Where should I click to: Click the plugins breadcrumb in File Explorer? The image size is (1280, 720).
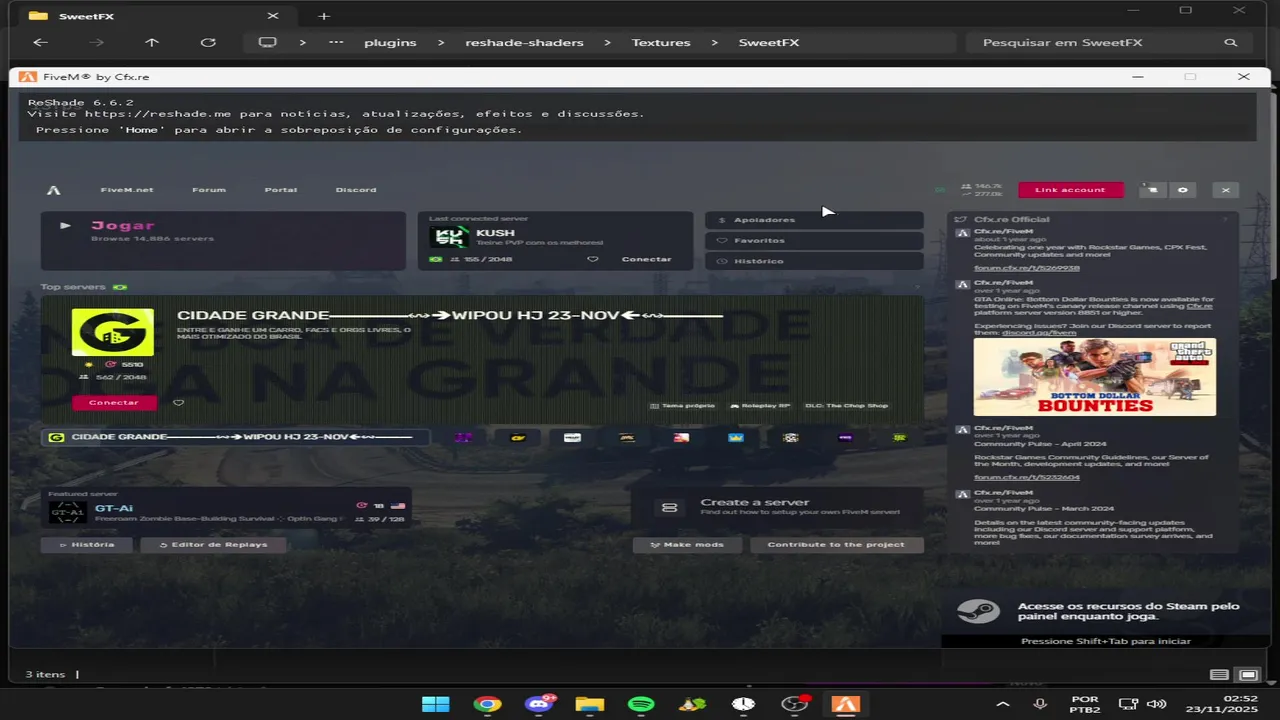click(x=390, y=42)
